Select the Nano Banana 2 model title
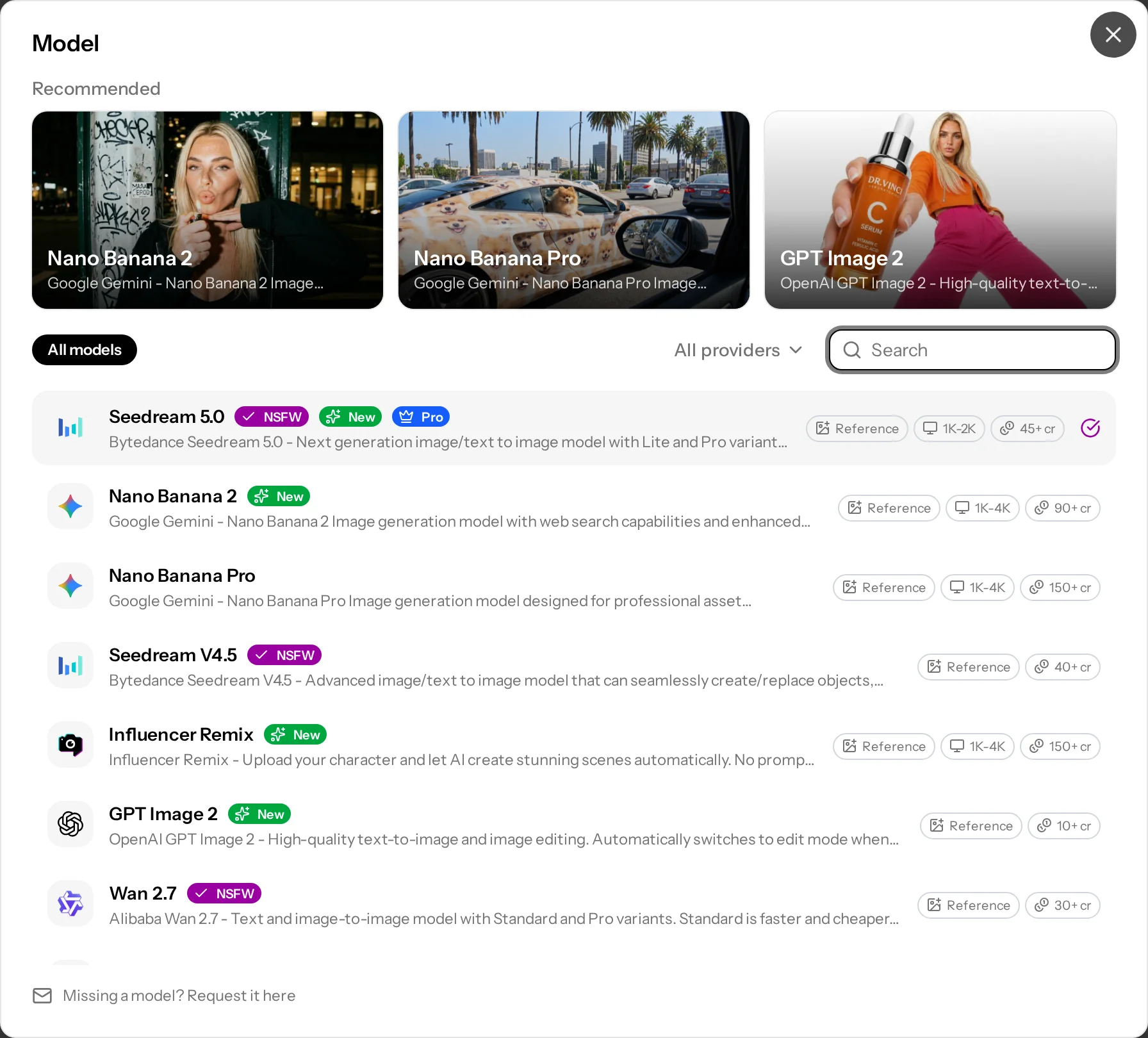Screen dimensions: 1148x1038 tap(173, 496)
